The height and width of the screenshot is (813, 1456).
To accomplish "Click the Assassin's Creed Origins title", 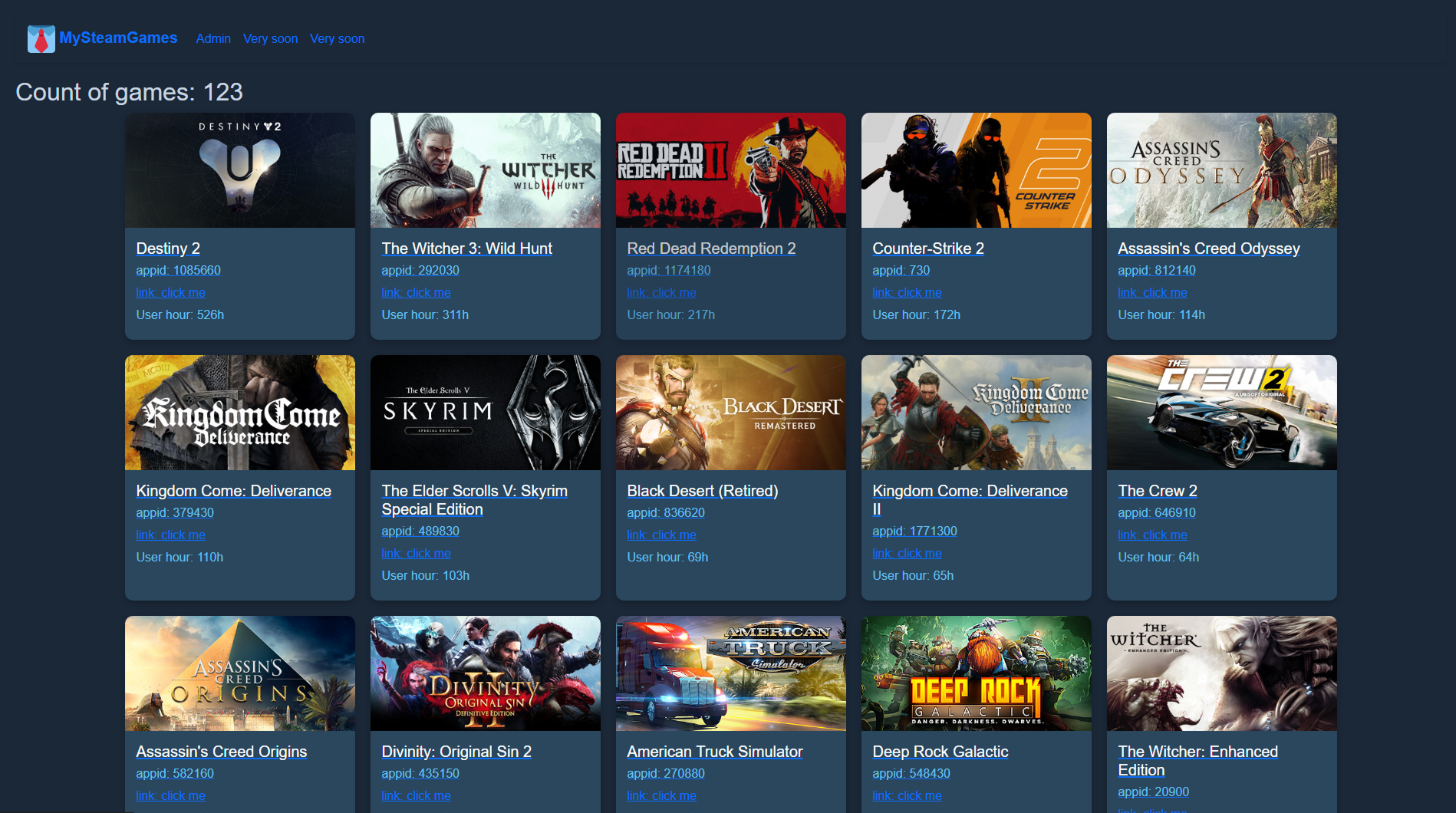I will pos(221,752).
